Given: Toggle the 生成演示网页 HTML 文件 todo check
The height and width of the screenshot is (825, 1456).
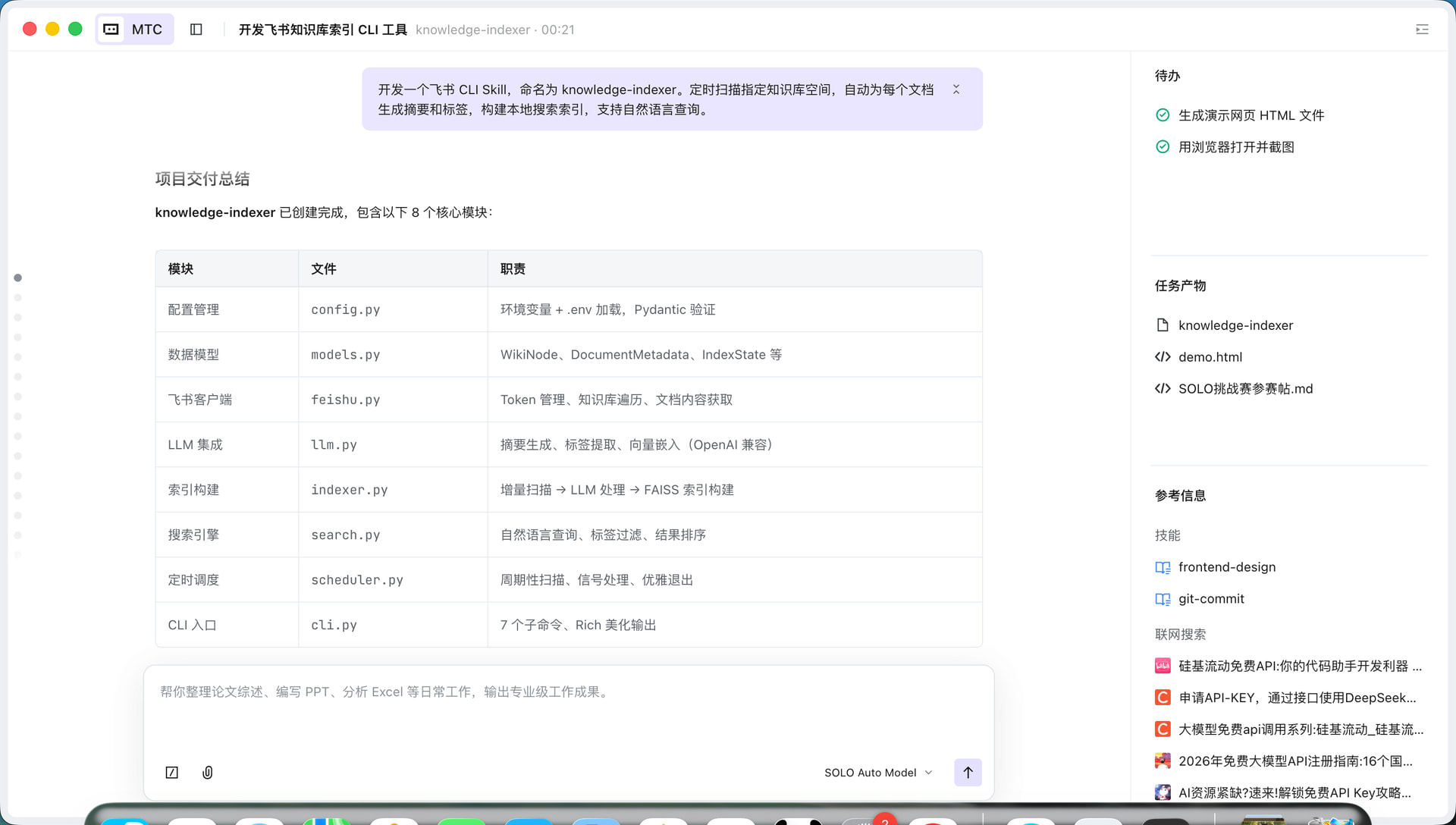Looking at the screenshot, I should [x=1163, y=115].
